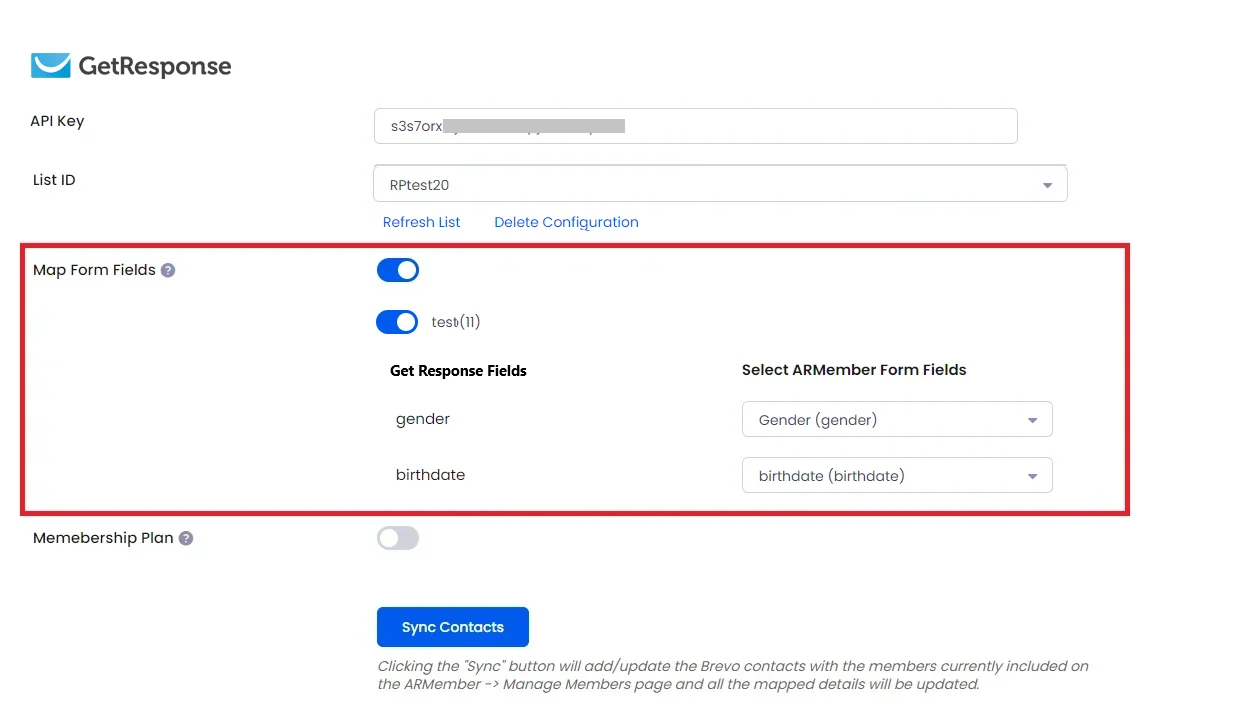Click the GetResponse envelope logo icon
Image resolution: width=1237 pixels, height=722 pixels.
pyautogui.click(x=50, y=66)
